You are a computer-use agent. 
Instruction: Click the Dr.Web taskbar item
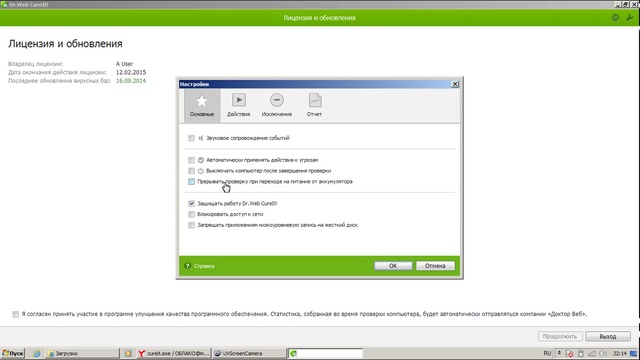point(325,353)
